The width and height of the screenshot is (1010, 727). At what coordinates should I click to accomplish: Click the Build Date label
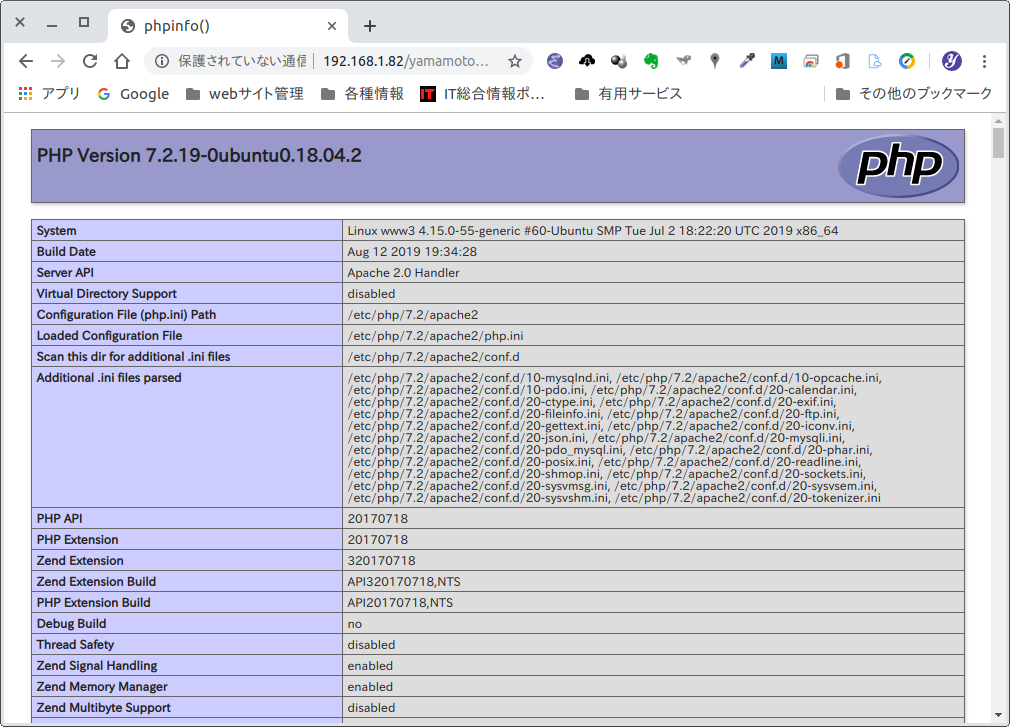(66, 252)
